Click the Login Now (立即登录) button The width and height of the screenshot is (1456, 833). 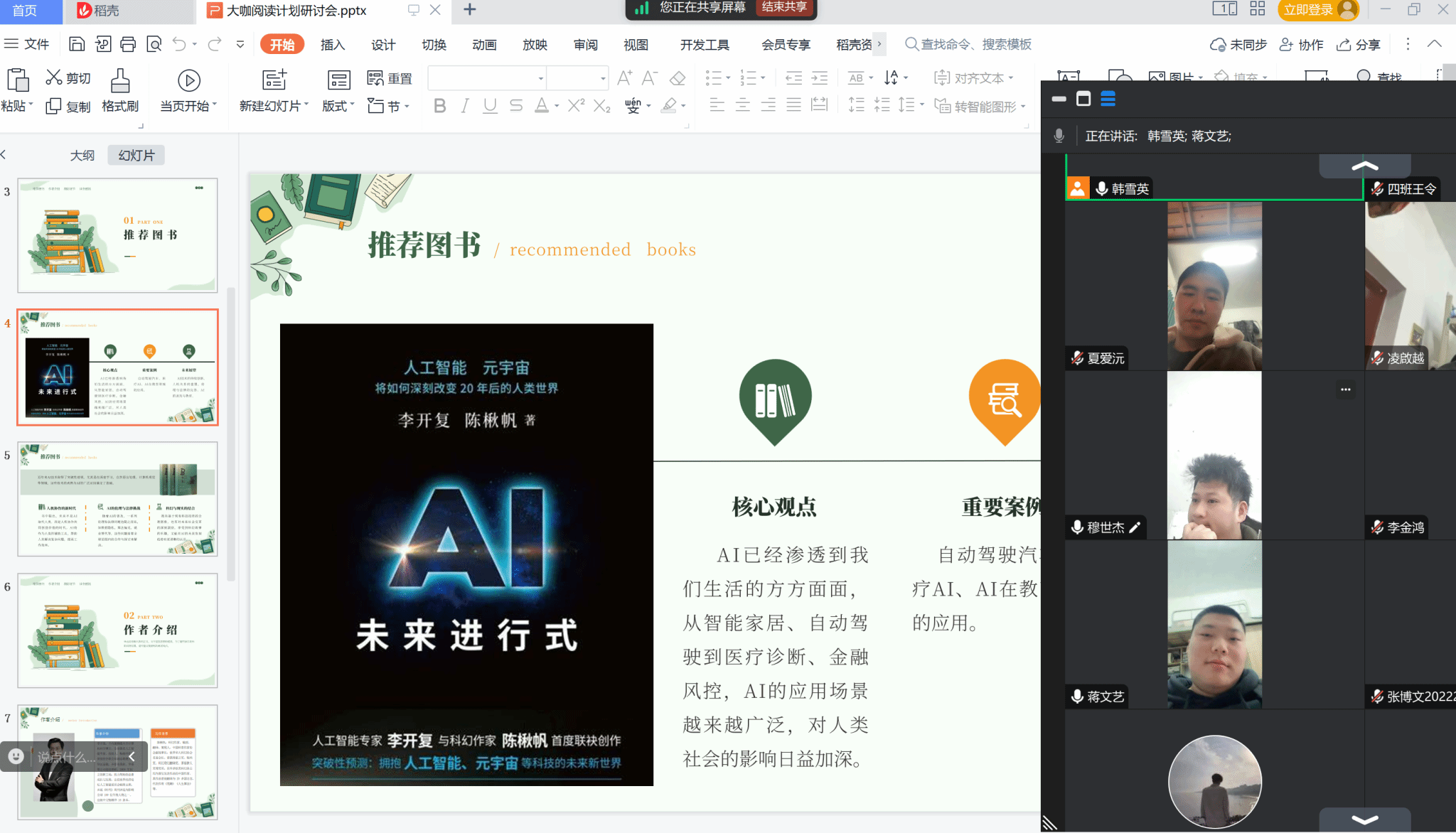tap(1308, 9)
